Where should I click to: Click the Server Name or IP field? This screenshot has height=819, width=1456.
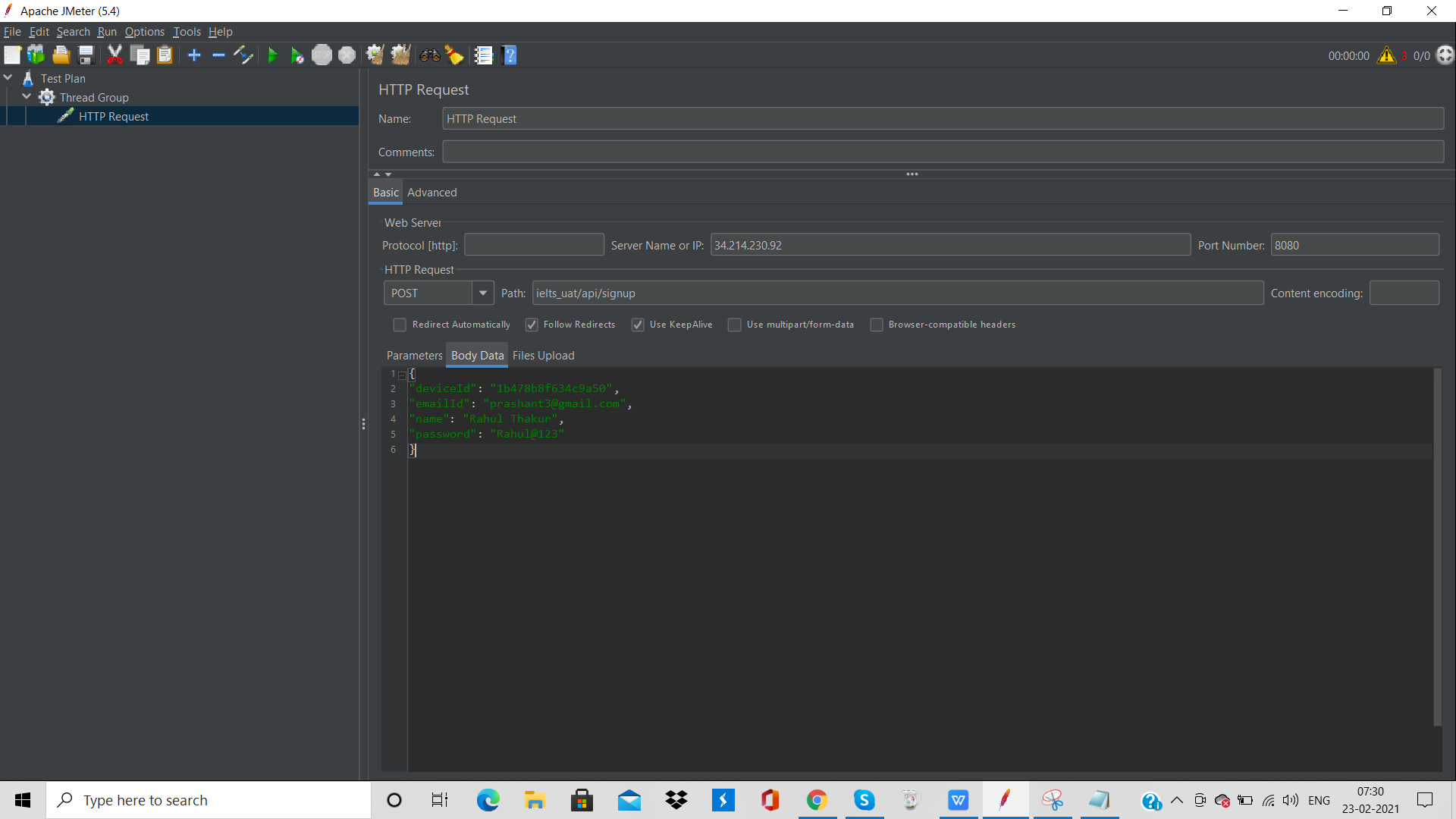point(949,246)
